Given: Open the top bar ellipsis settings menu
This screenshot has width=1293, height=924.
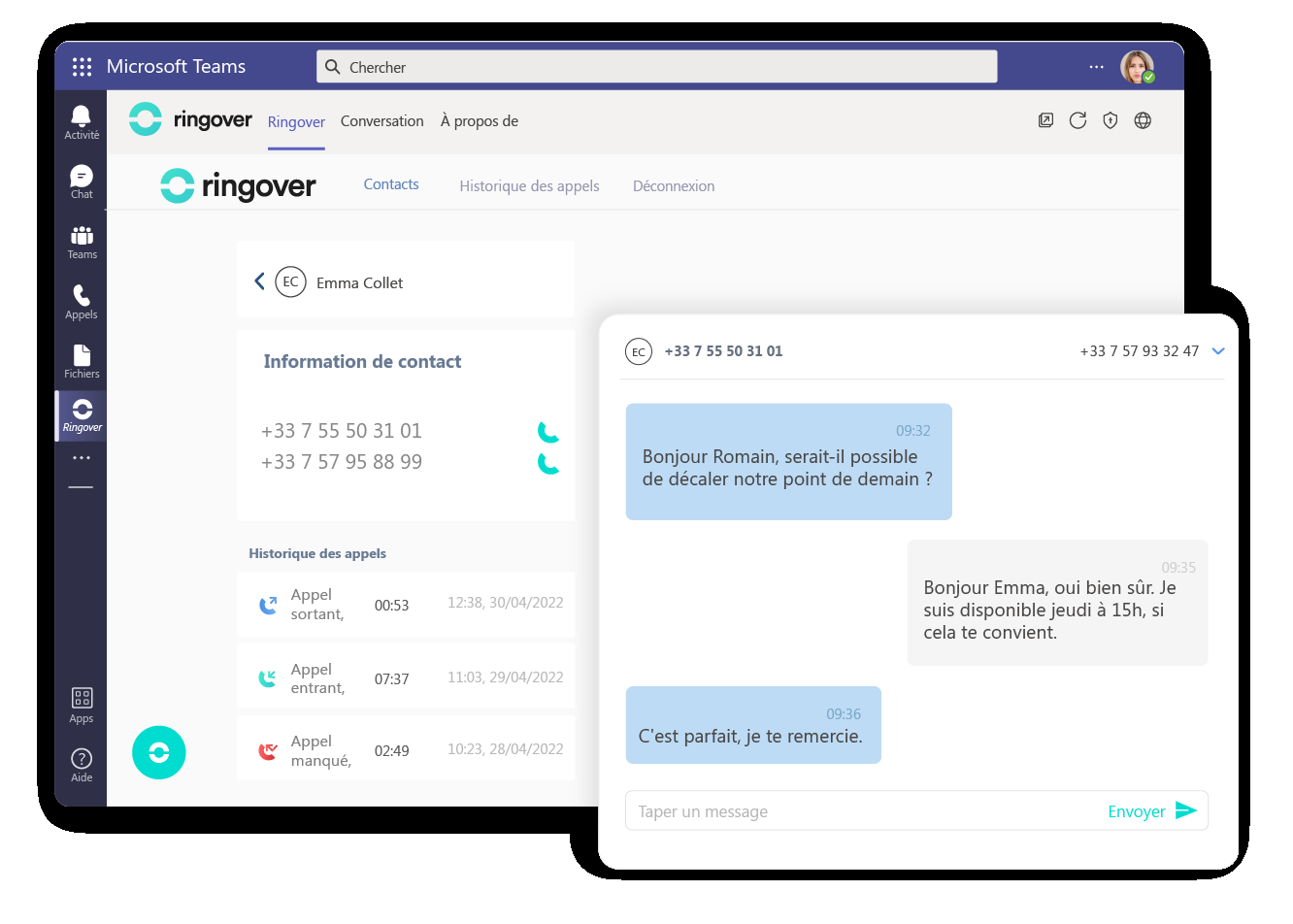Looking at the screenshot, I should pos(1096,67).
